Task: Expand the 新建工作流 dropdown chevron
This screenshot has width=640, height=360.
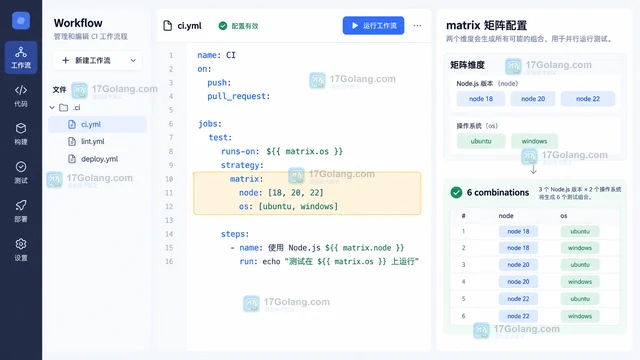Action: [133, 60]
